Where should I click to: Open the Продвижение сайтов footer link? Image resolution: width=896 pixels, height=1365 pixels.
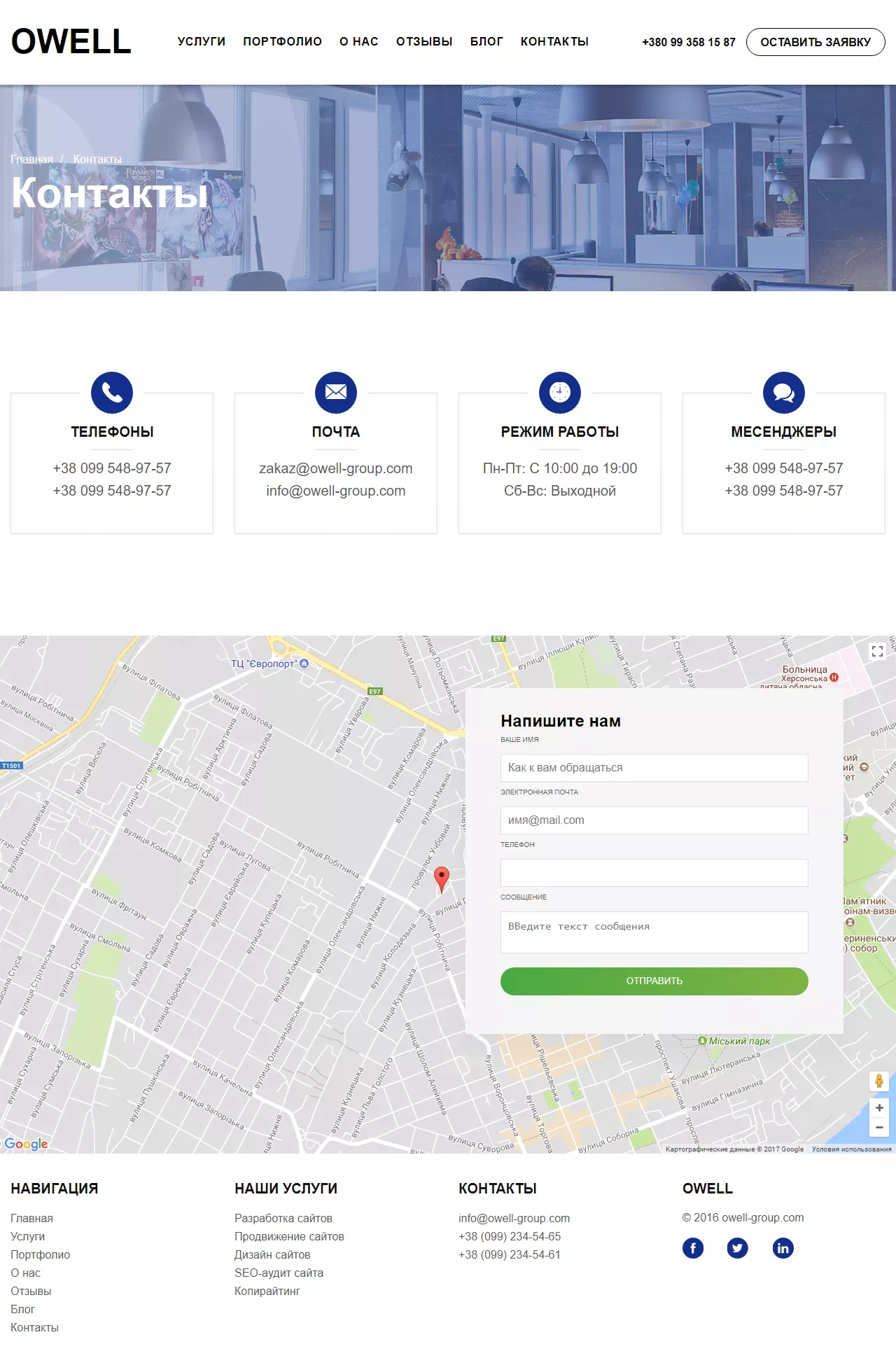(289, 1237)
